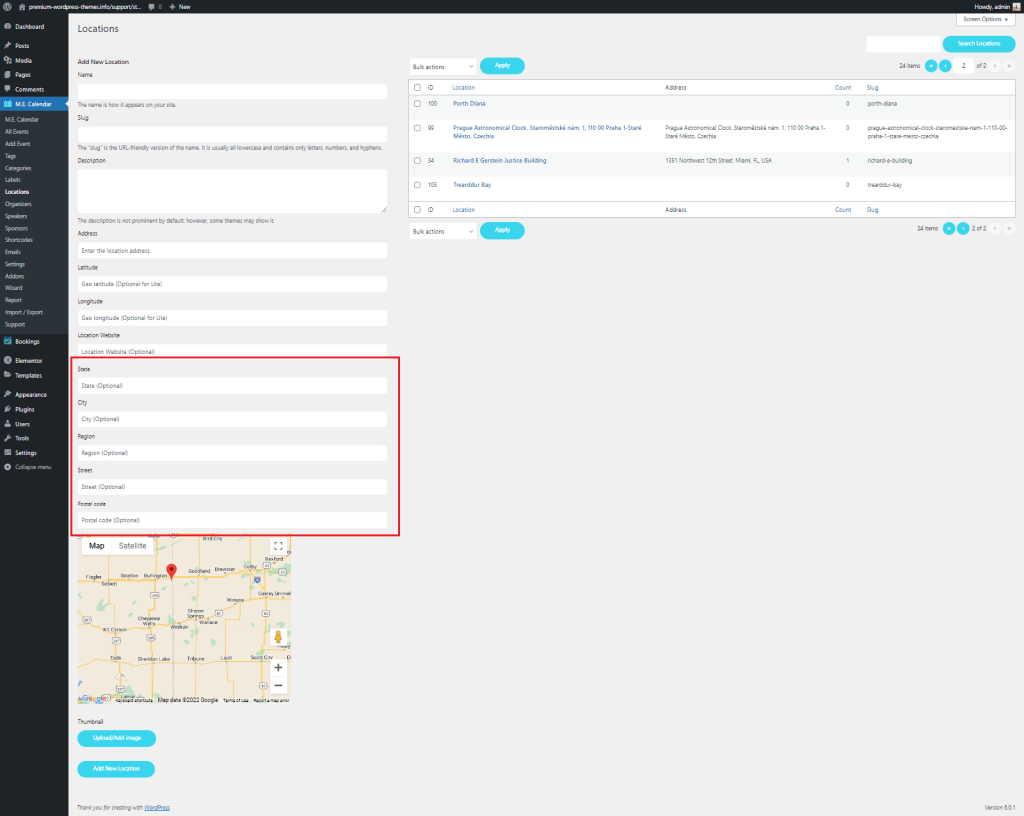Open Organizers in M.E. Calendar submenu

(18, 204)
